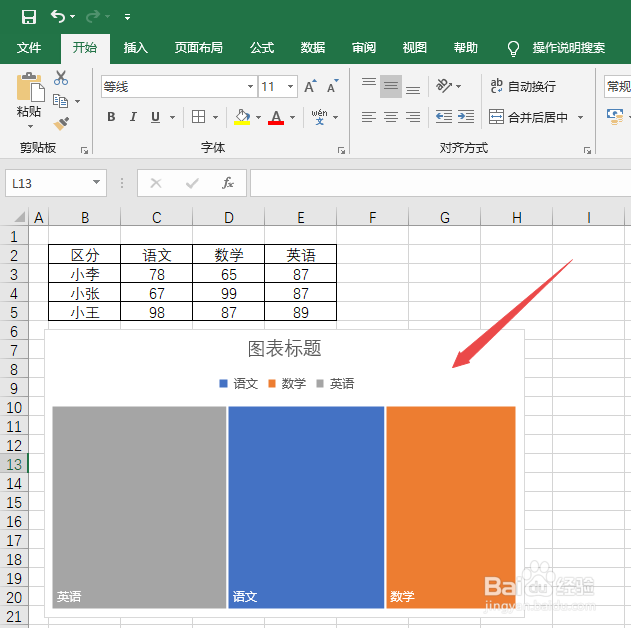631x628 pixels.
Task: Click the Increase Indent icon
Action: [466, 117]
